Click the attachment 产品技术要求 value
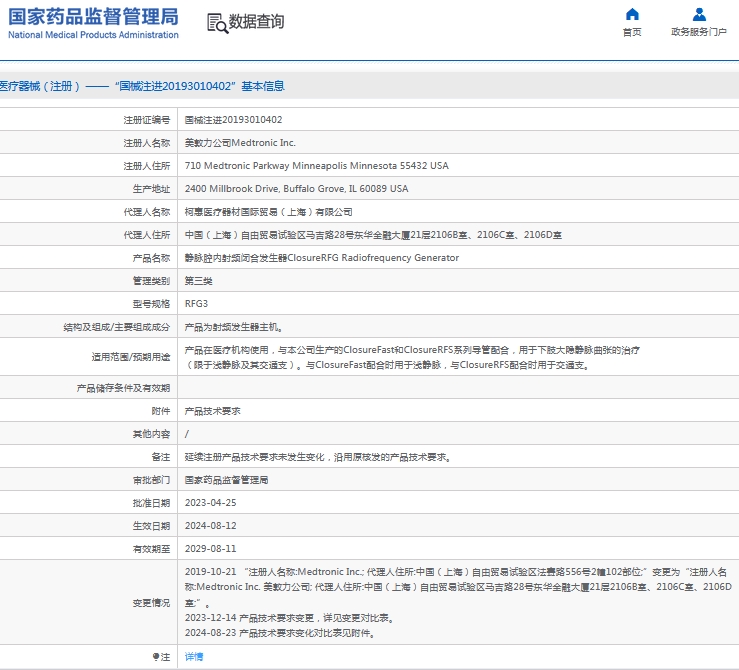Viewport: 739px width, 670px height. (213, 411)
